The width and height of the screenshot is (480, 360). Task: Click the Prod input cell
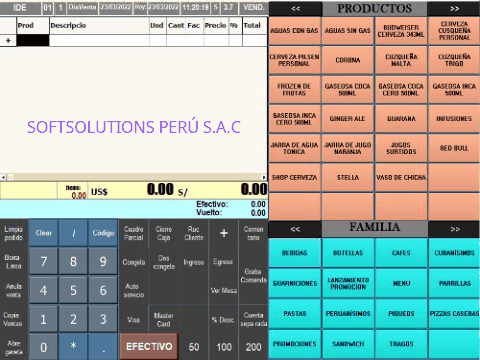[33, 40]
